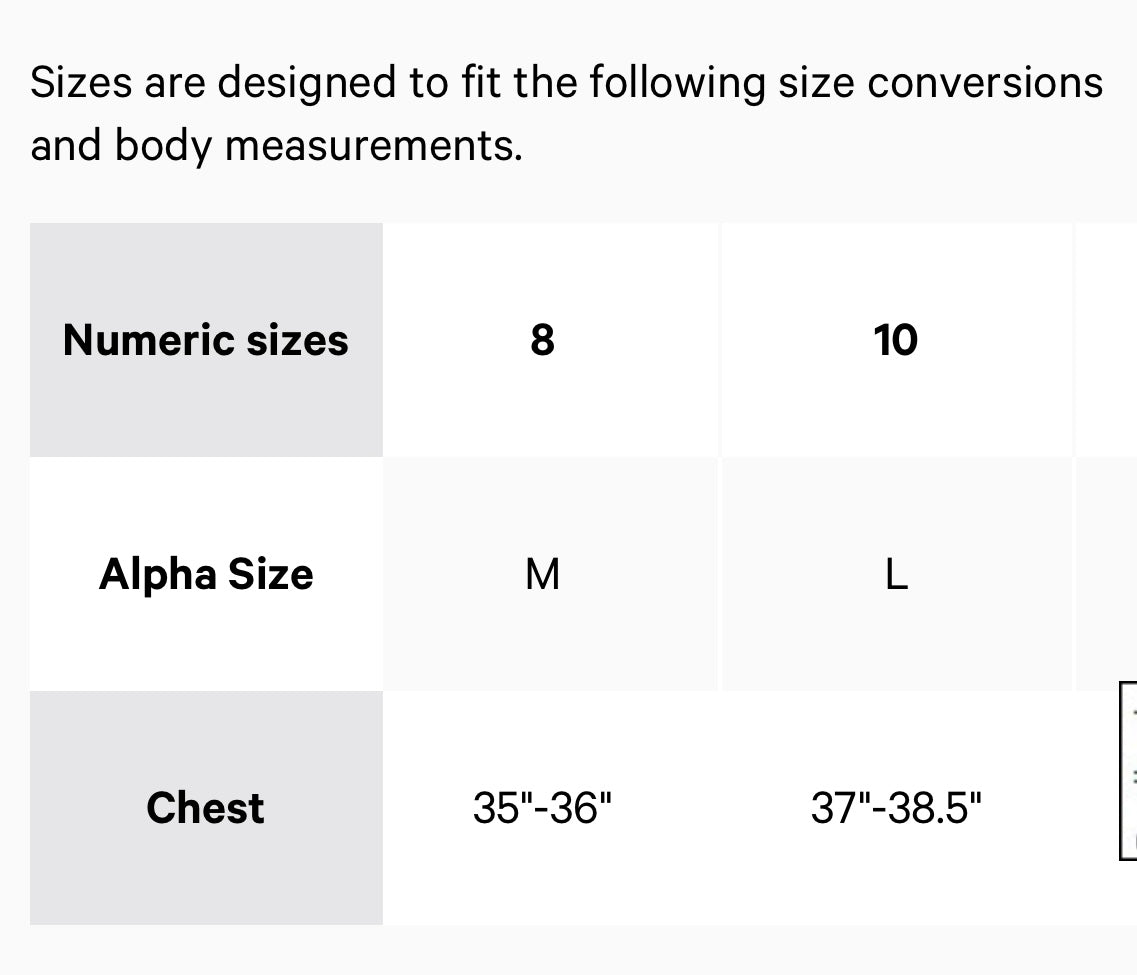Click the Alpha Size row header
Image resolution: width=1137 pixels, height=975 pixels.
point(206,574)
